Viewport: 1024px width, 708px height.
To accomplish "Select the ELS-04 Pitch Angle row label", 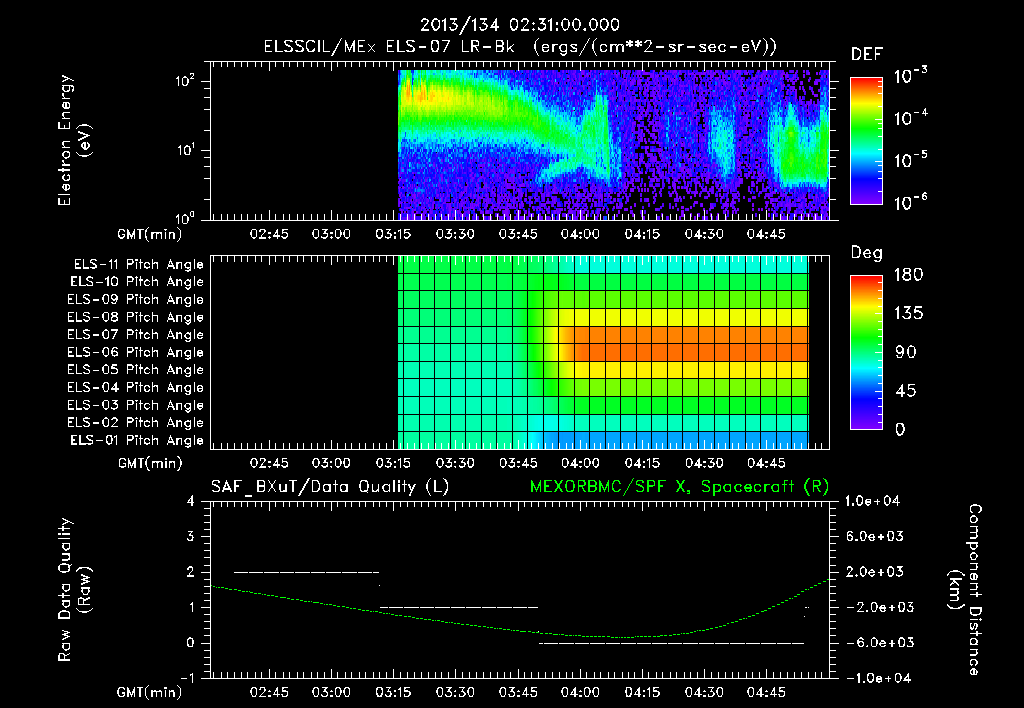I will tap(135, 387).
